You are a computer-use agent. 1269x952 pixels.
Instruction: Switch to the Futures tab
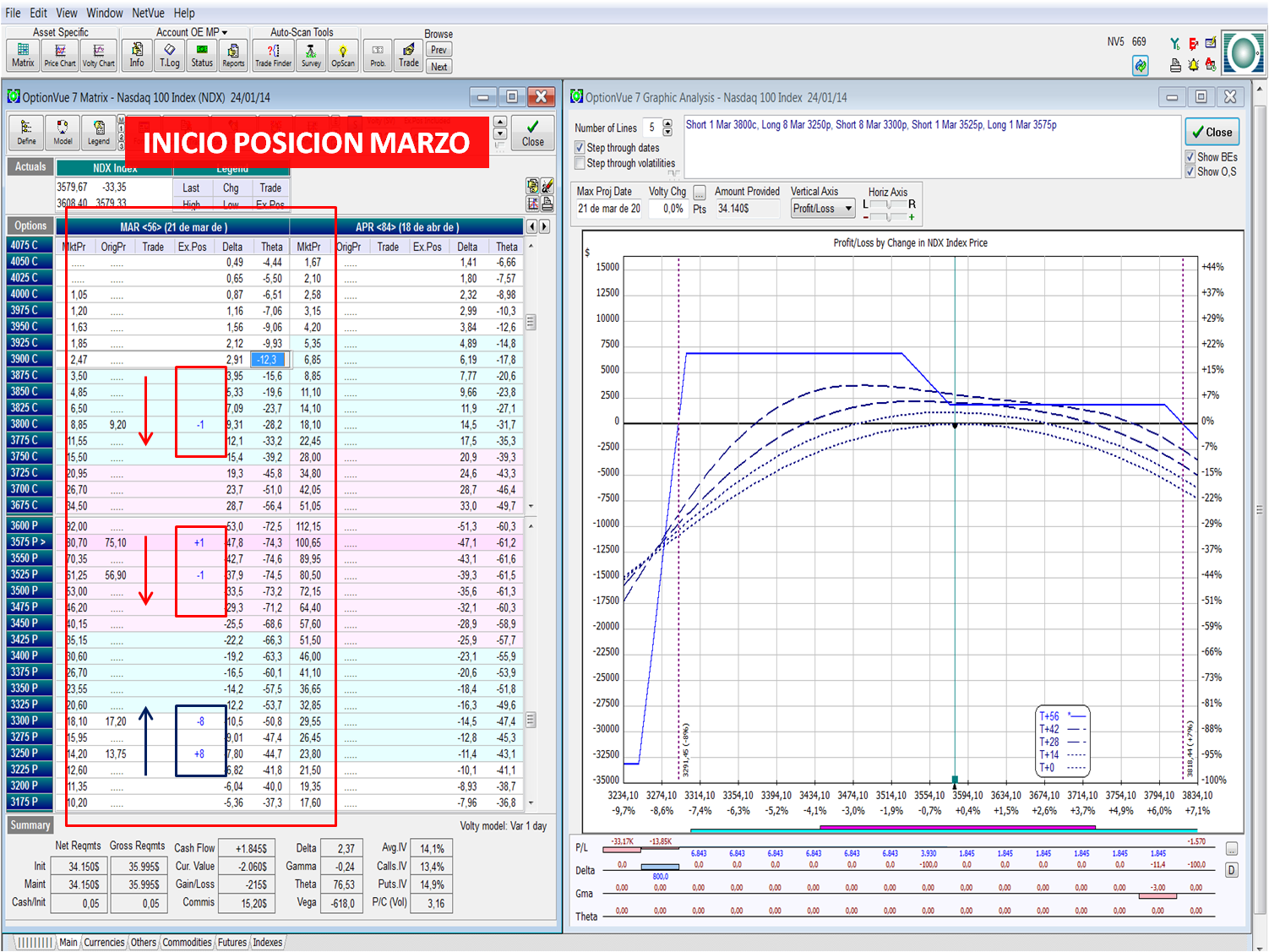(x=232, y=943)
